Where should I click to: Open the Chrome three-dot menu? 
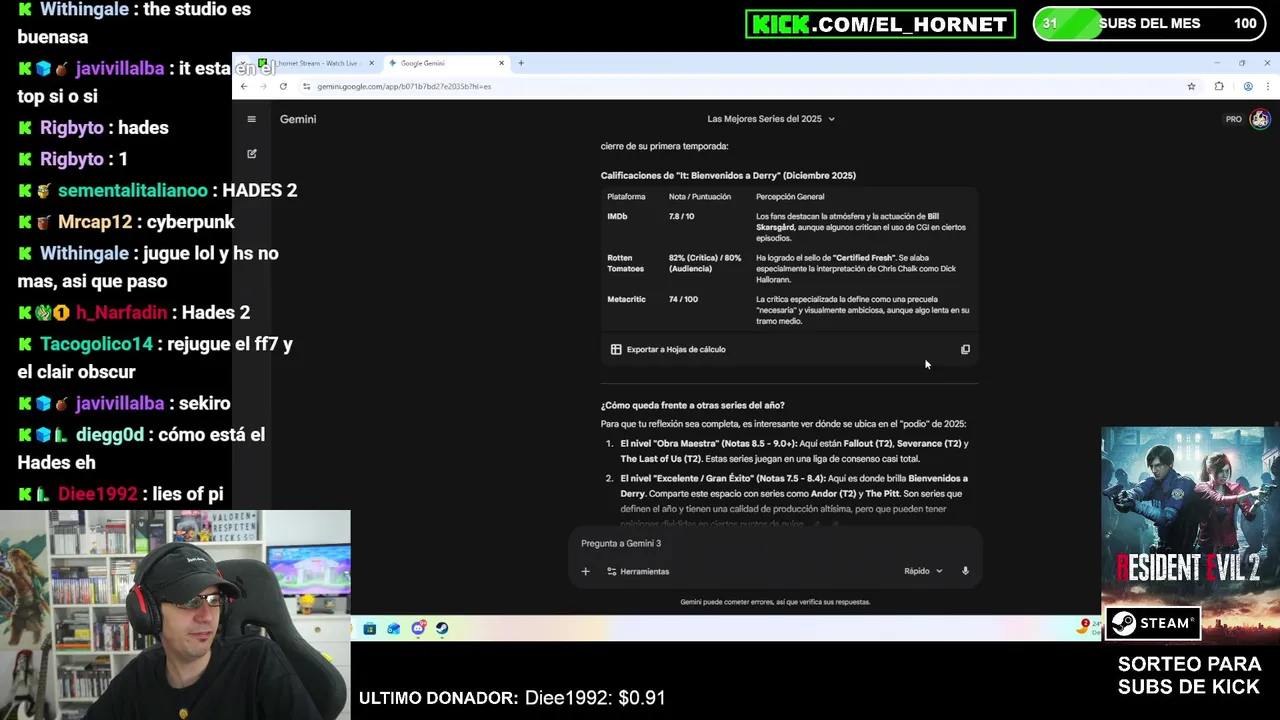pos(1267,86)
